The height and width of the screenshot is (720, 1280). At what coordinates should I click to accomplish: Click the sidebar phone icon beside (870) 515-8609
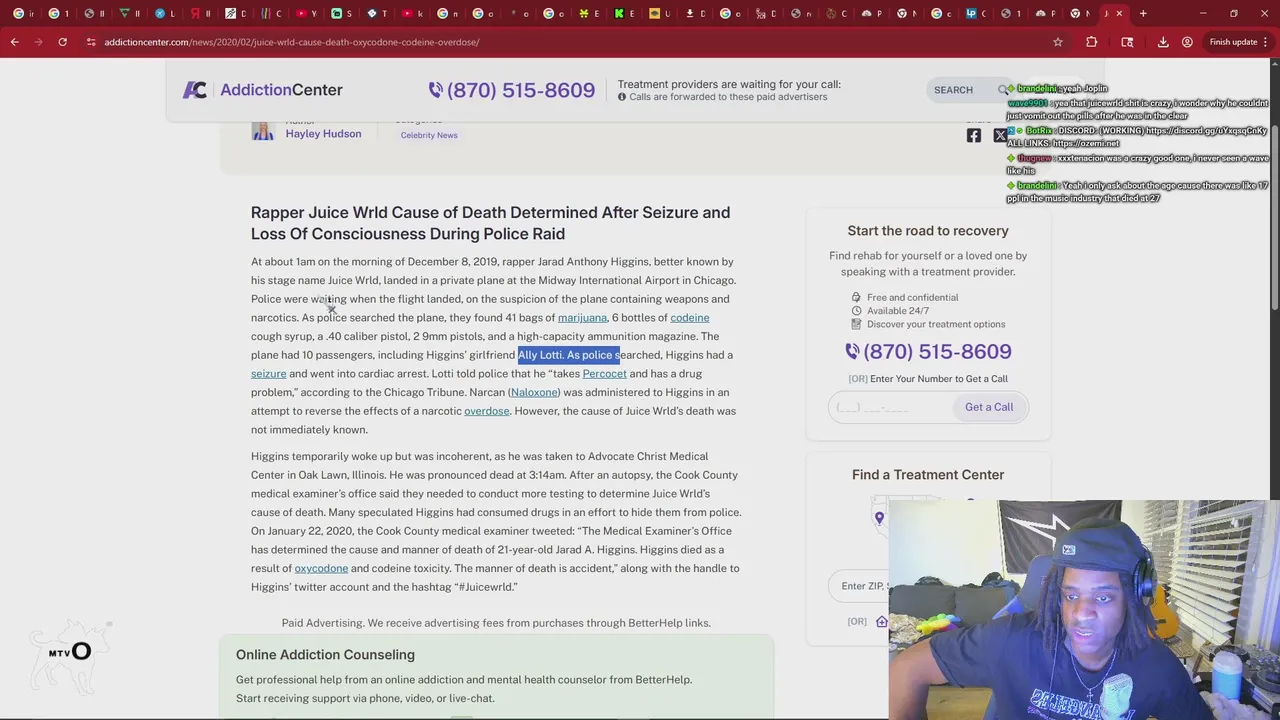[x=852, y=351]
